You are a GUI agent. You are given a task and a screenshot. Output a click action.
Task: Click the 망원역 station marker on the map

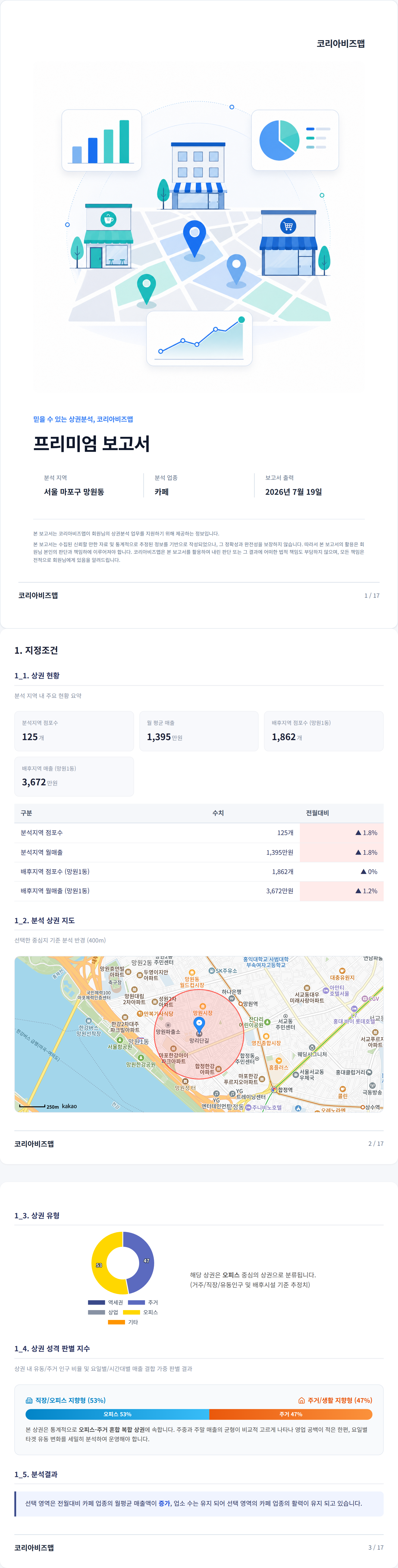point(240,1004)
